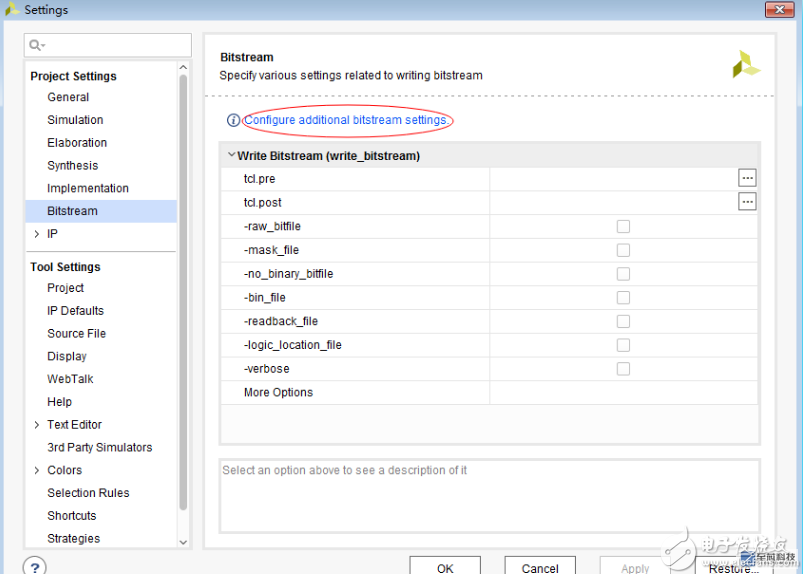Select IP Defaults settings
Viewport: 803px width, 574px height.
coord(75,311)
